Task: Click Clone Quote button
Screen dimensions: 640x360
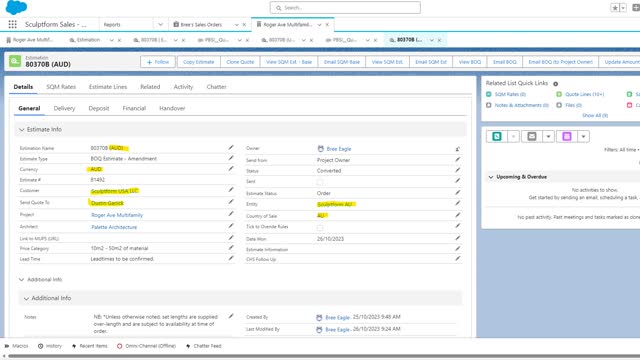Action: (240, 62)
